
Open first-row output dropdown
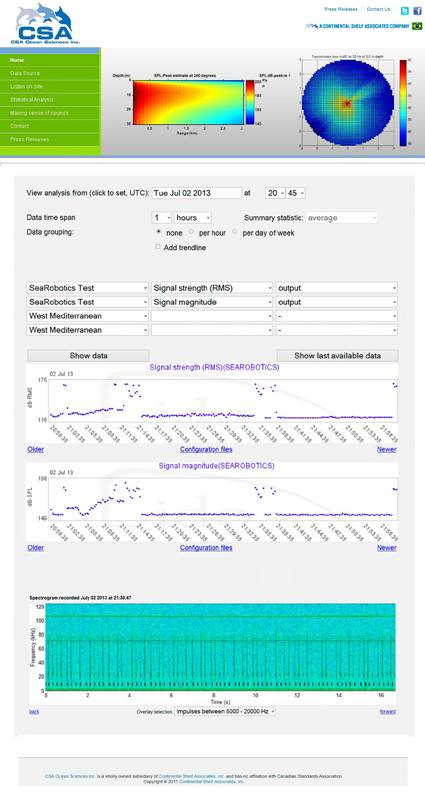tap(336, 288)
